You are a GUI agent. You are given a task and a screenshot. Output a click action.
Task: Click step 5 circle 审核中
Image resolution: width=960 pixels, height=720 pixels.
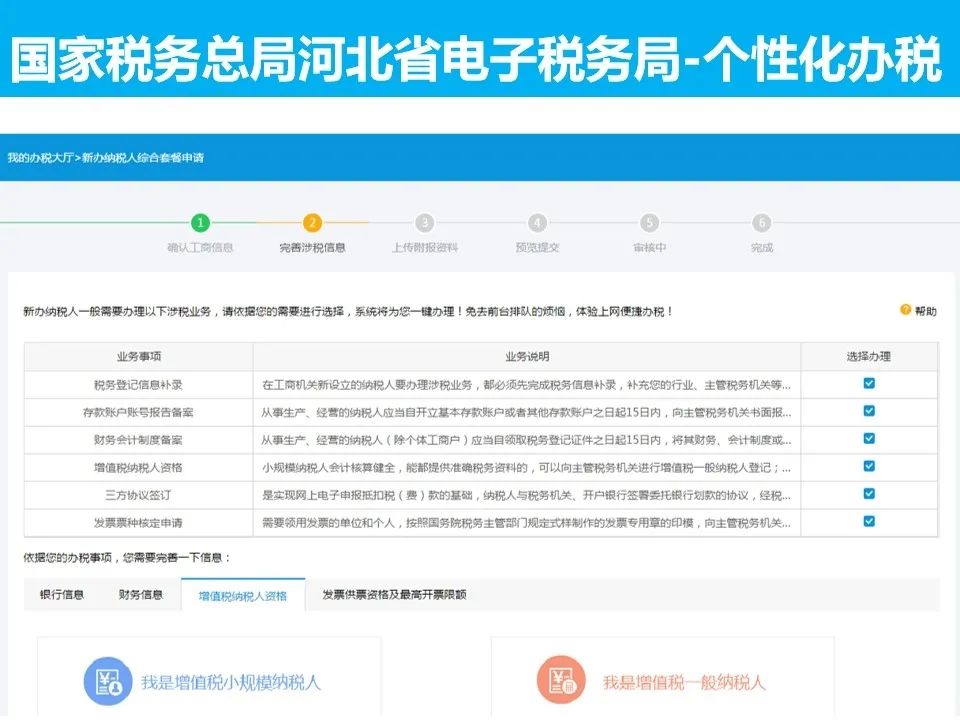[x=650, y=222]
